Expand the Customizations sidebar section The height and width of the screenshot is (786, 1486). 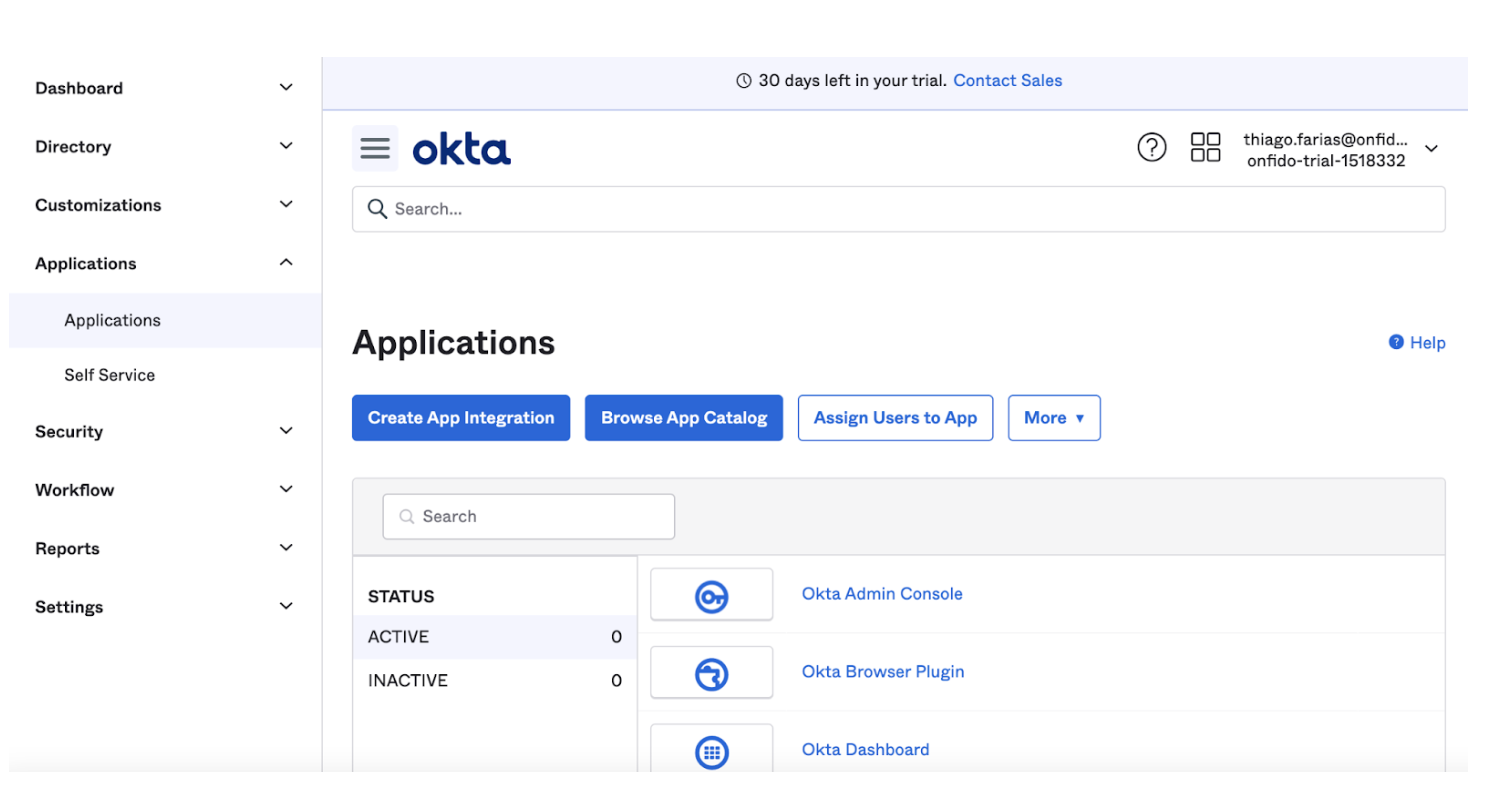coord(165,205)
